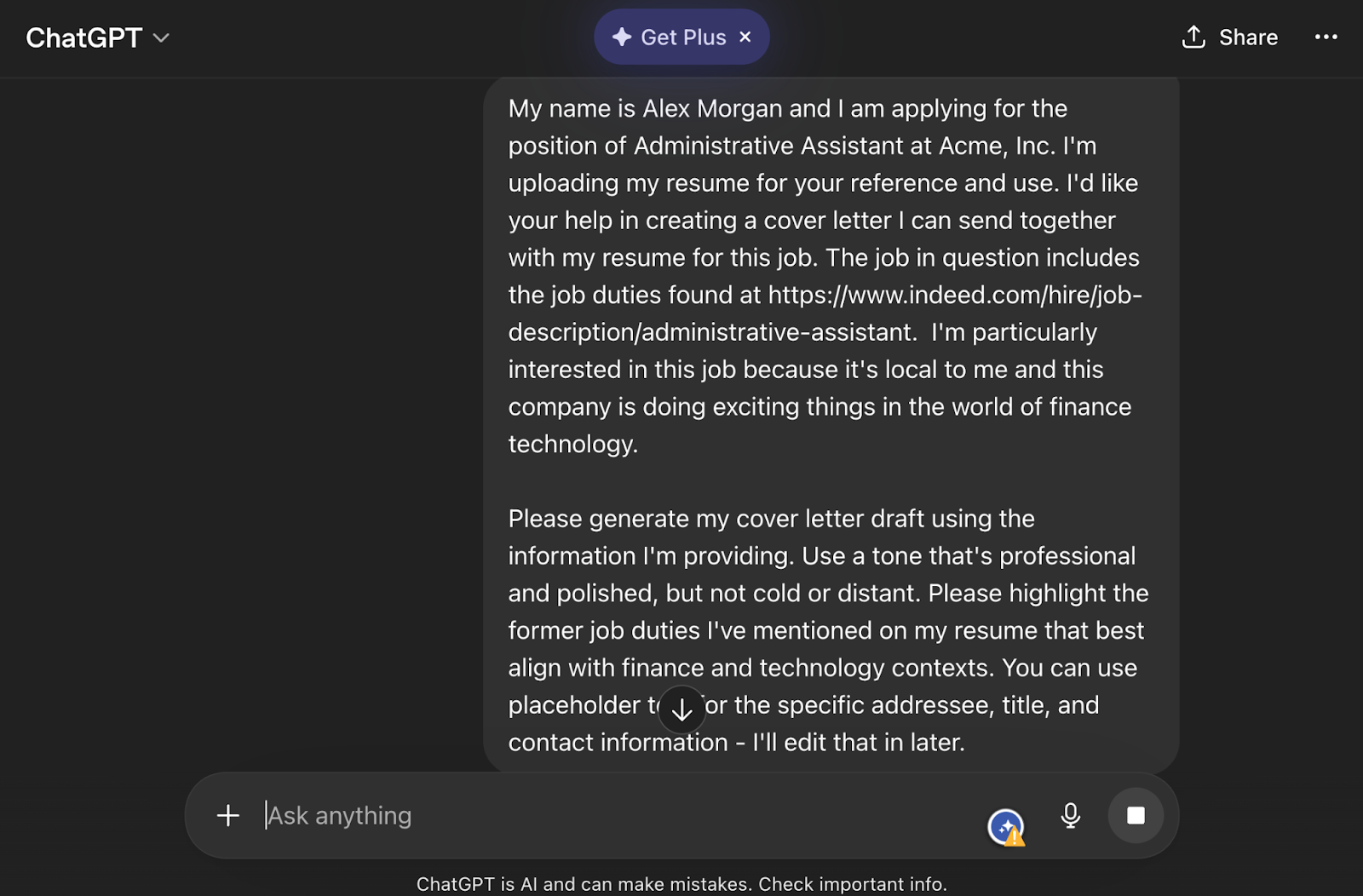Dismiss the Get Plus pill with its X
This screenshot has height=896, width=1363.
click(x=745, y=37)
